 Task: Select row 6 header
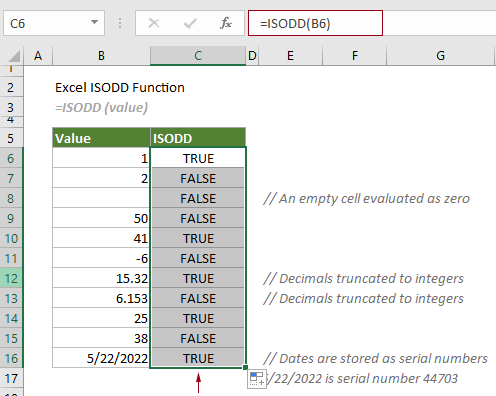tap(11, 158)
